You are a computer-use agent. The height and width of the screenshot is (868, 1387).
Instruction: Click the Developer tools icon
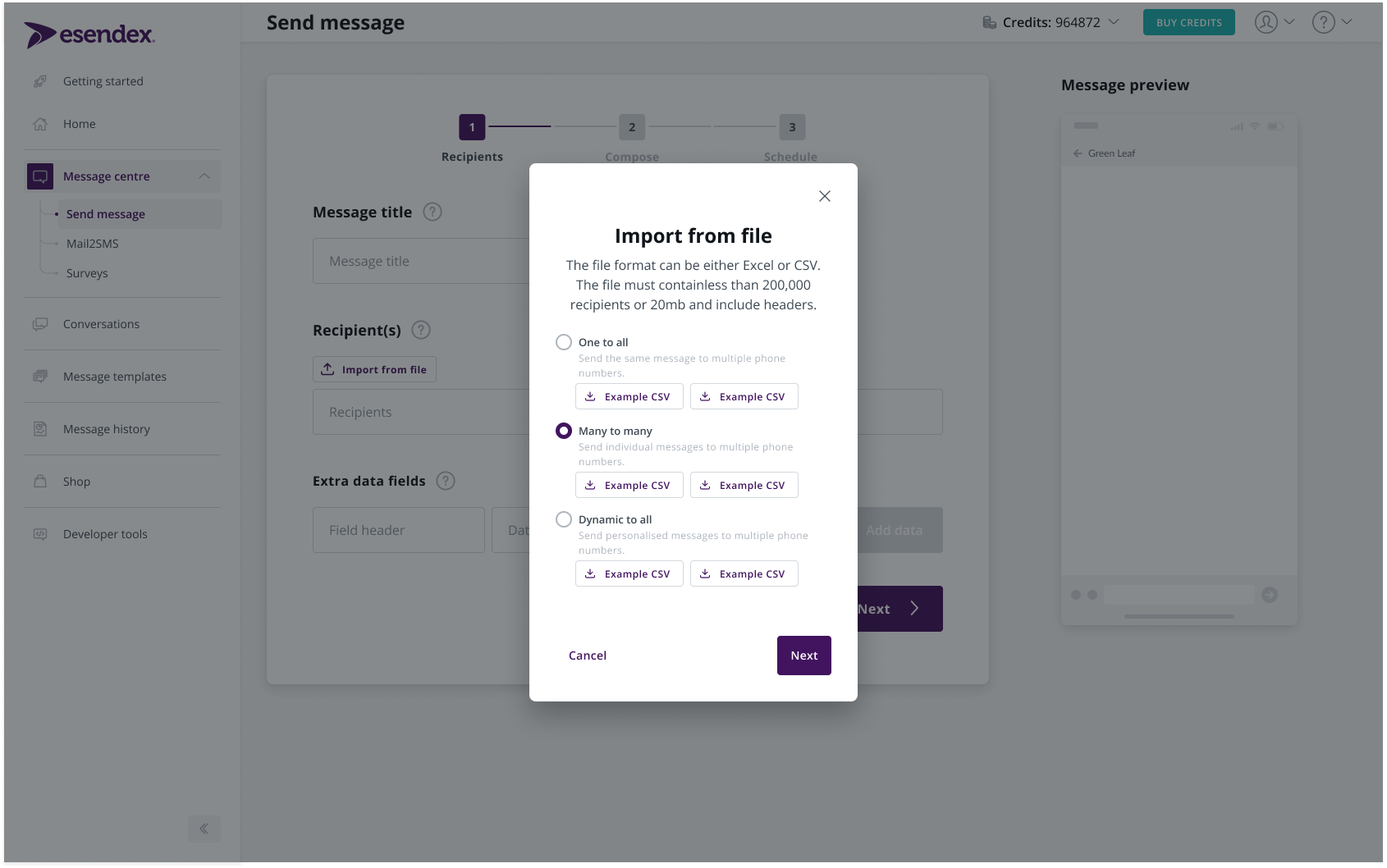(39, 534)
